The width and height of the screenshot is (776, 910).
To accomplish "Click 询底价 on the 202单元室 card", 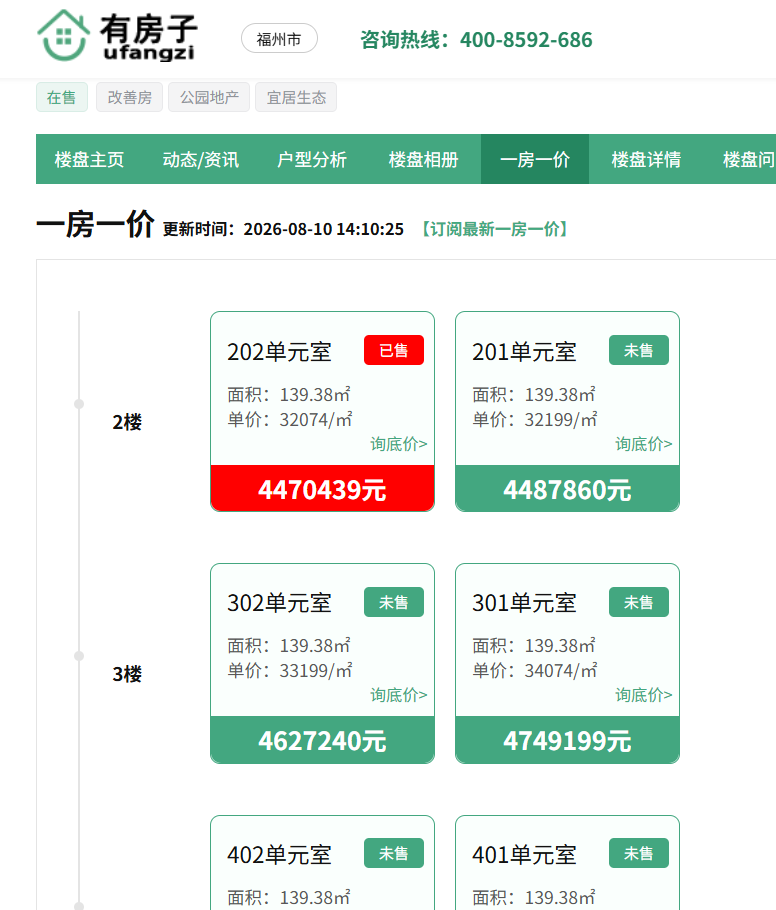I will [399, 444].
